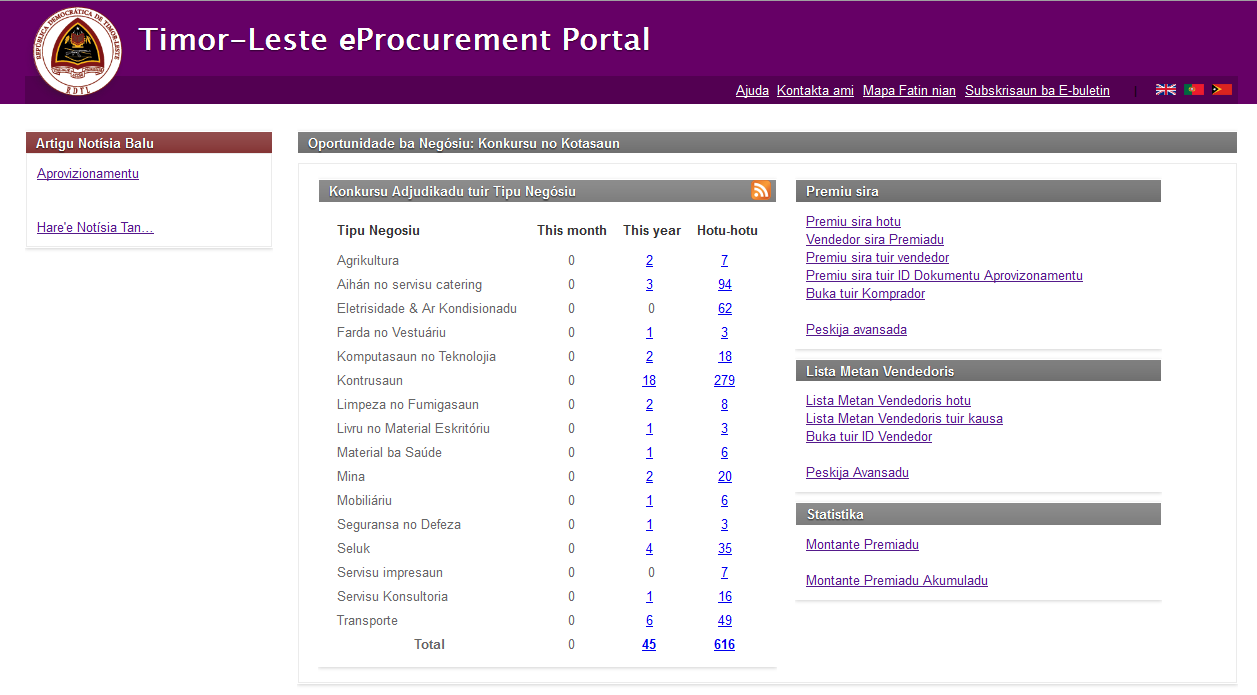The height and width of the screenshot is (695, 1257).
Task: Click Hare'e Notísia Tan… link
Action: point(95,227)
